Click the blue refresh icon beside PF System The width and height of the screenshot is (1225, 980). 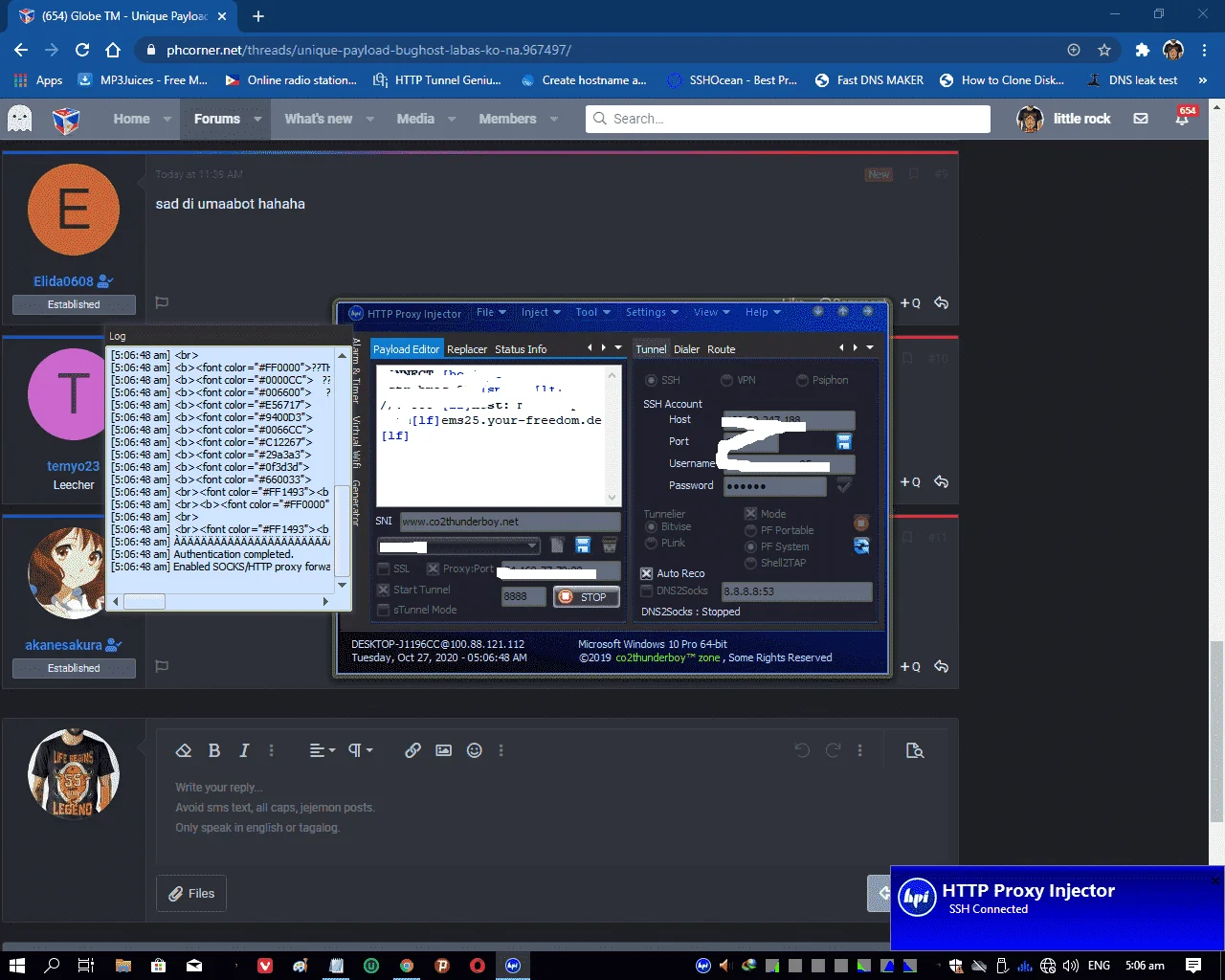tap(861, 546)
